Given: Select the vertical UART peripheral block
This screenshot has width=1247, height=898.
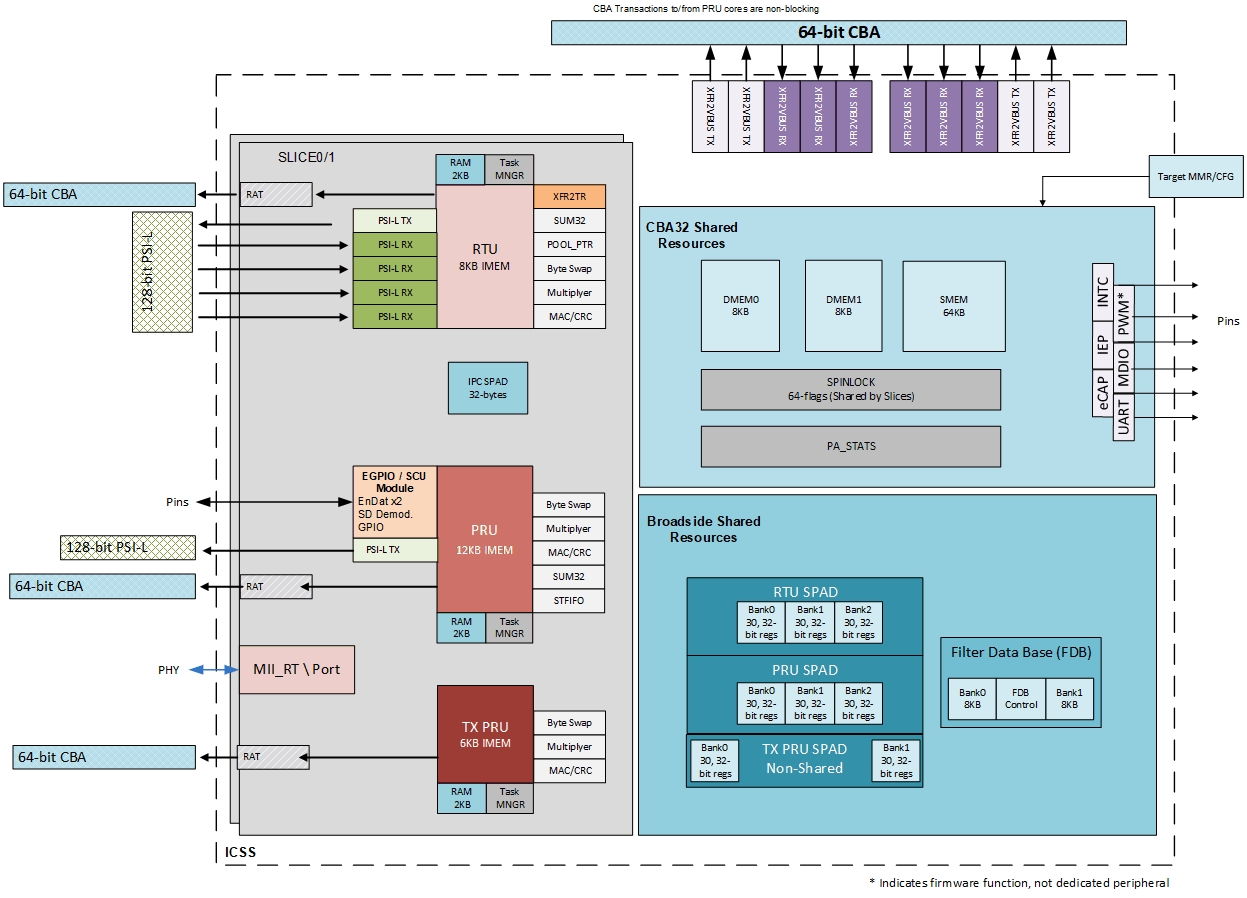Looking at the screenshot, I should pyautogui.click(x=1123, y=419).
